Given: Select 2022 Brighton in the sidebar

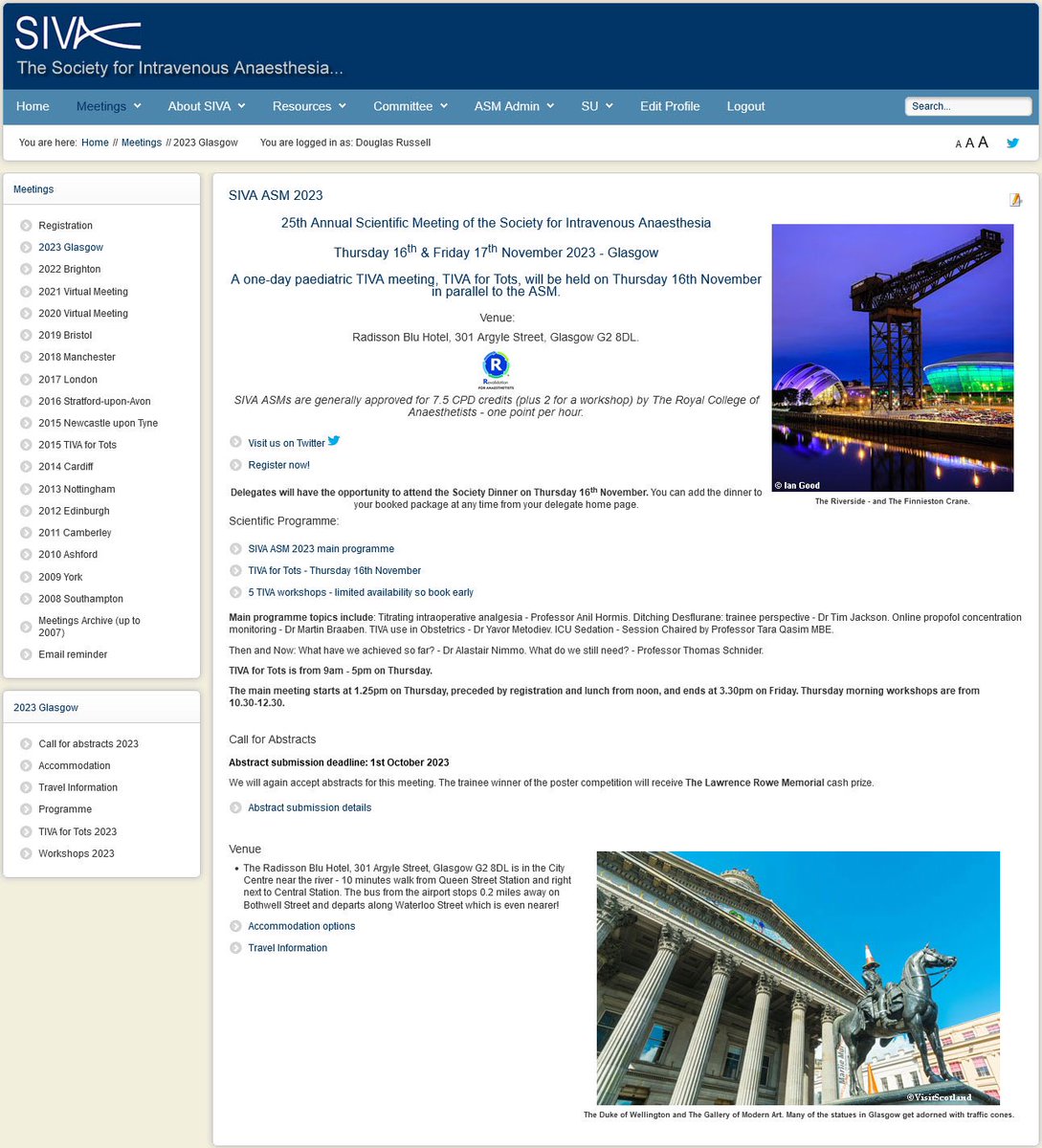Looking at the screenshot, I should pos(69,270).
